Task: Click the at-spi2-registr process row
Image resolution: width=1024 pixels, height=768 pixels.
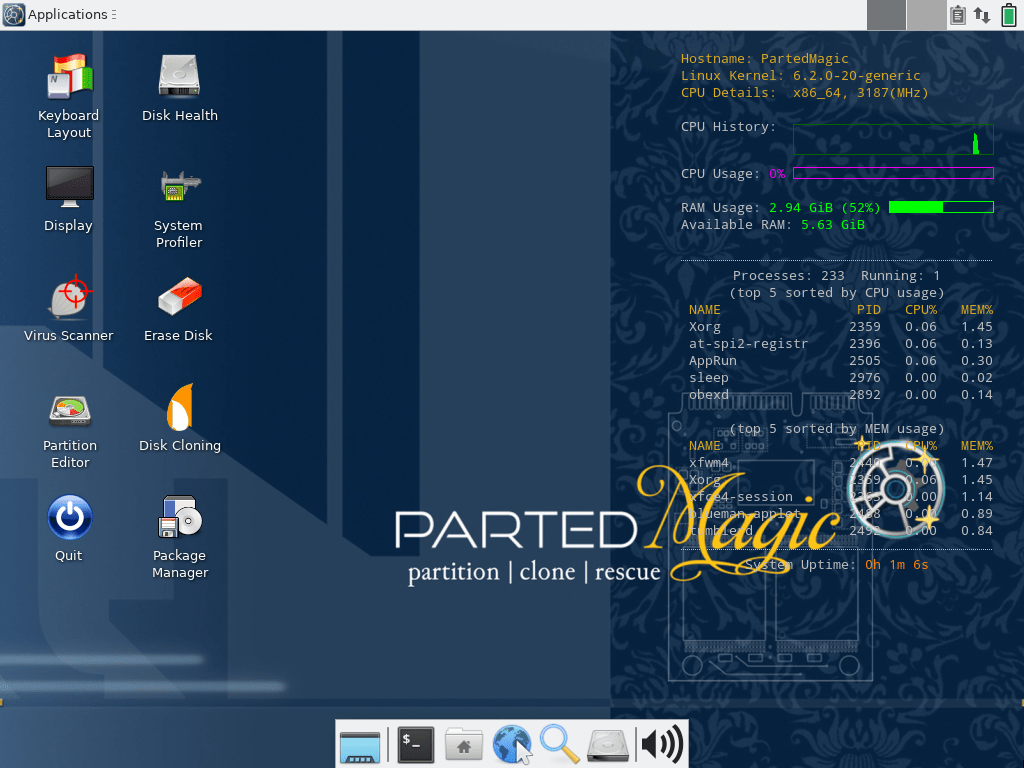Action: (840, 344)
